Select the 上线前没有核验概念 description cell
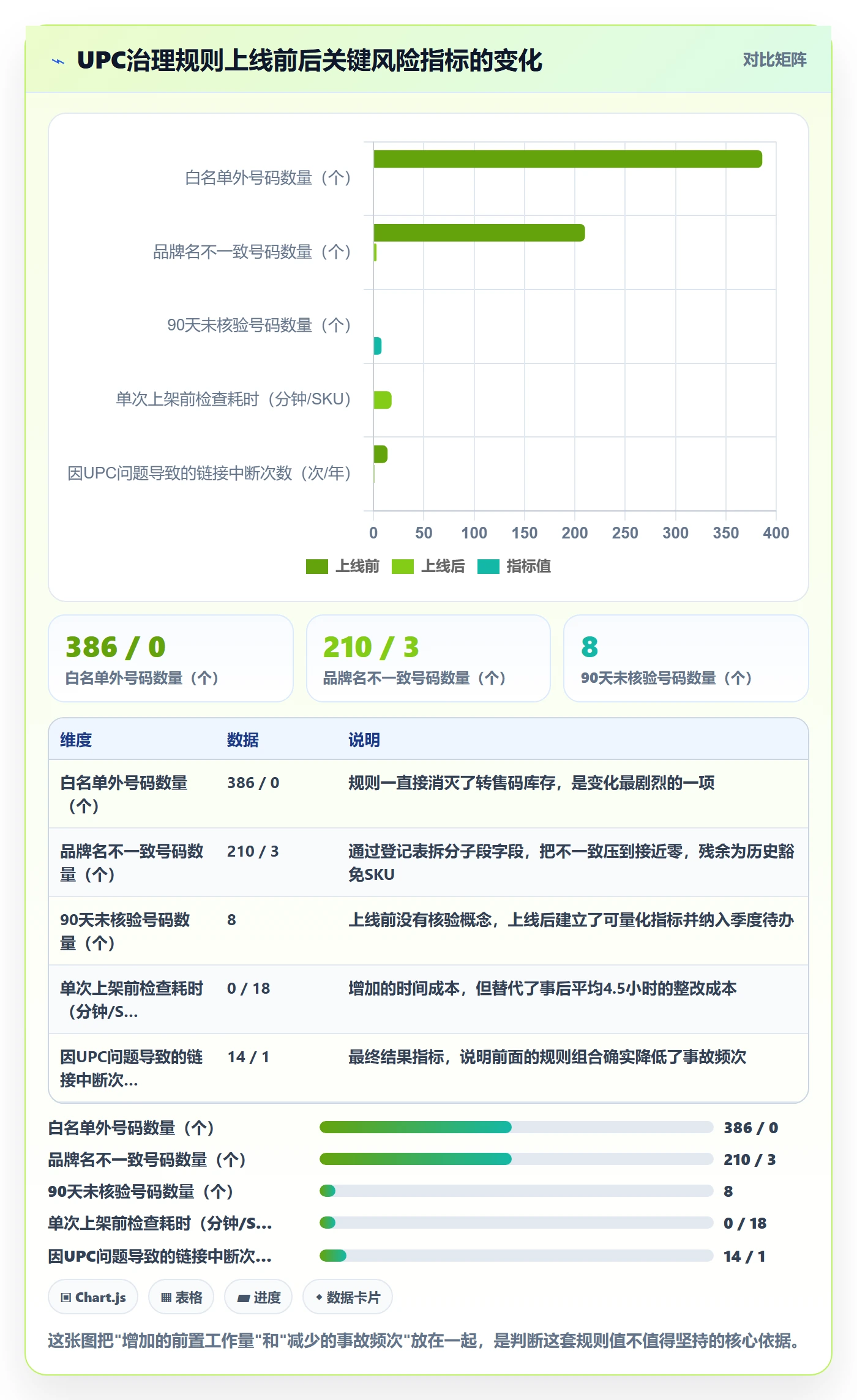Viewport: 857px width, 1400px height. click(572, 931)
